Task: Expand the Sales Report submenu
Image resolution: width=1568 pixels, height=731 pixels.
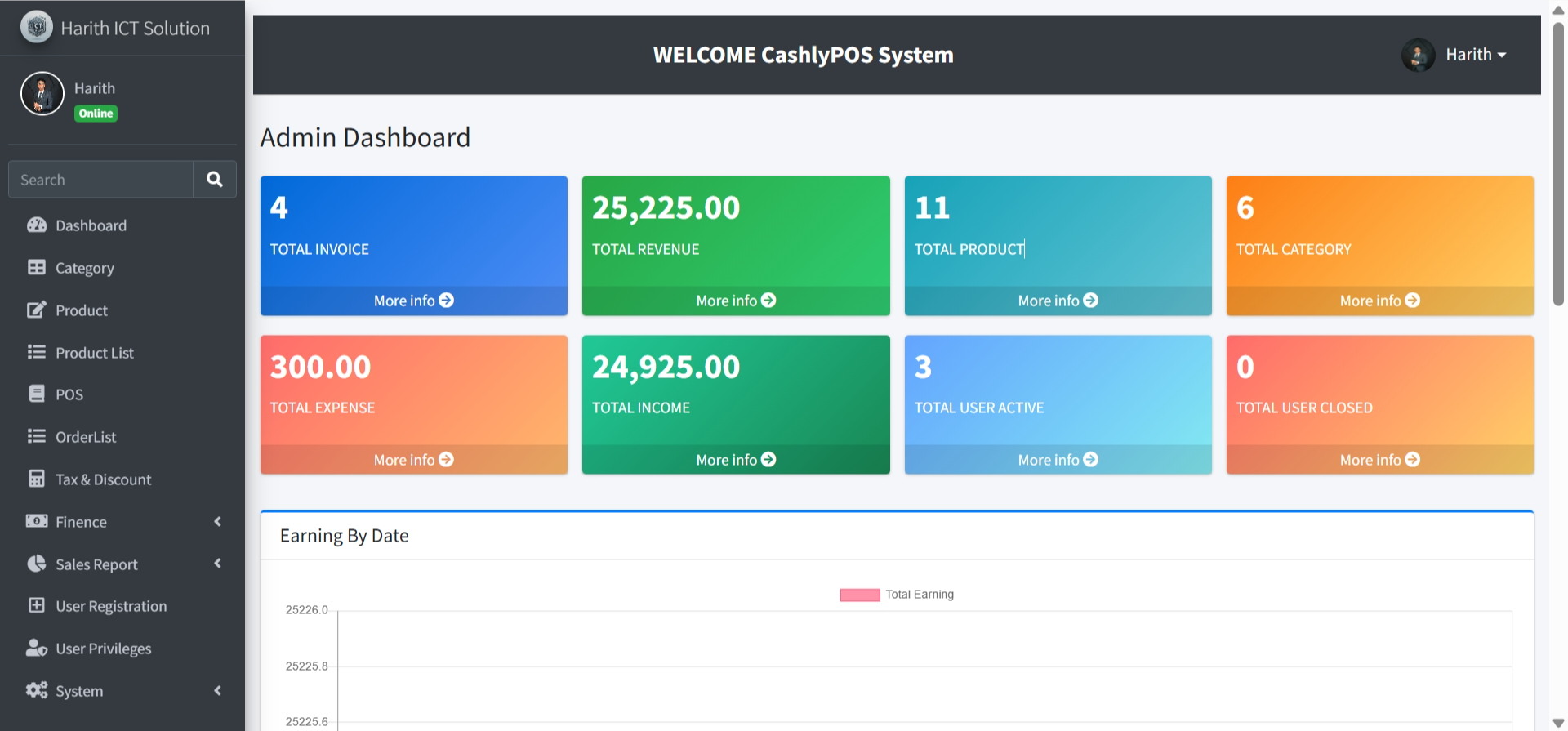Action: [x=217, y=564]
